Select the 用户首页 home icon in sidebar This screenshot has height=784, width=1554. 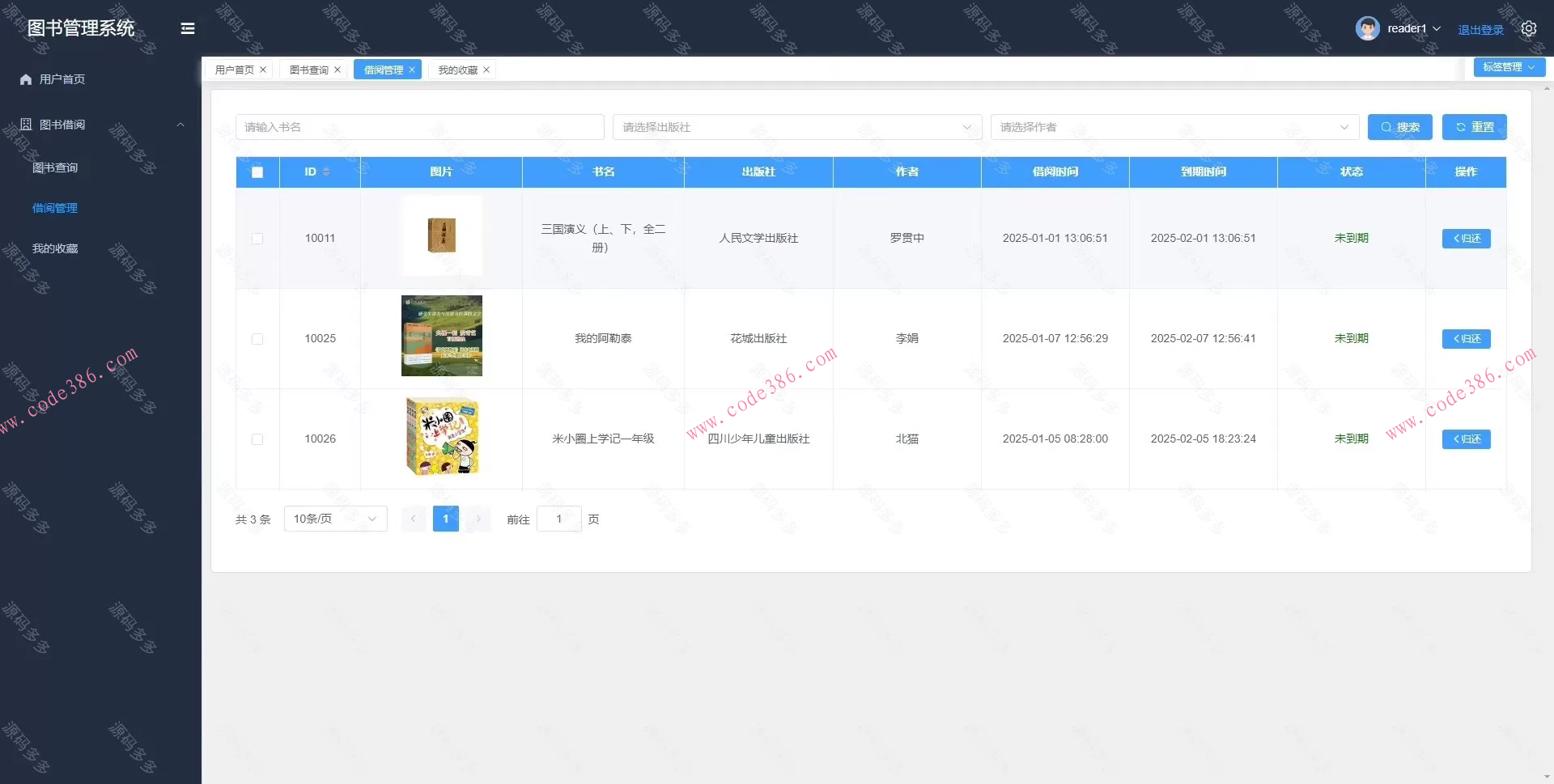23,78
